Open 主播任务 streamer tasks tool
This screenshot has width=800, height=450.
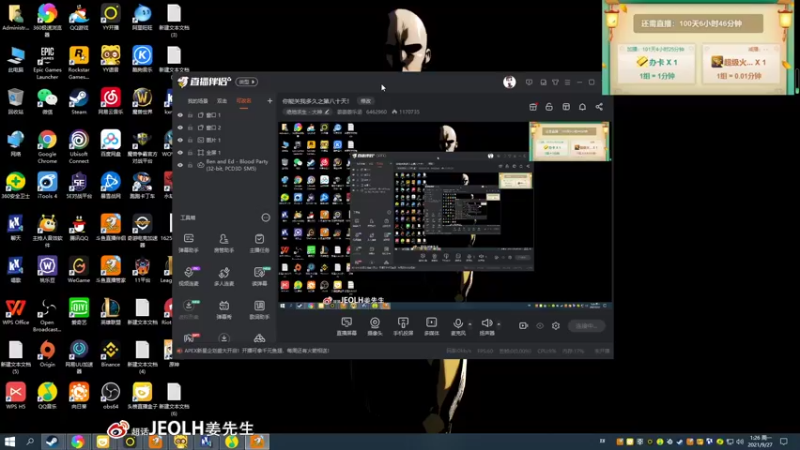(x=259, y=243)
